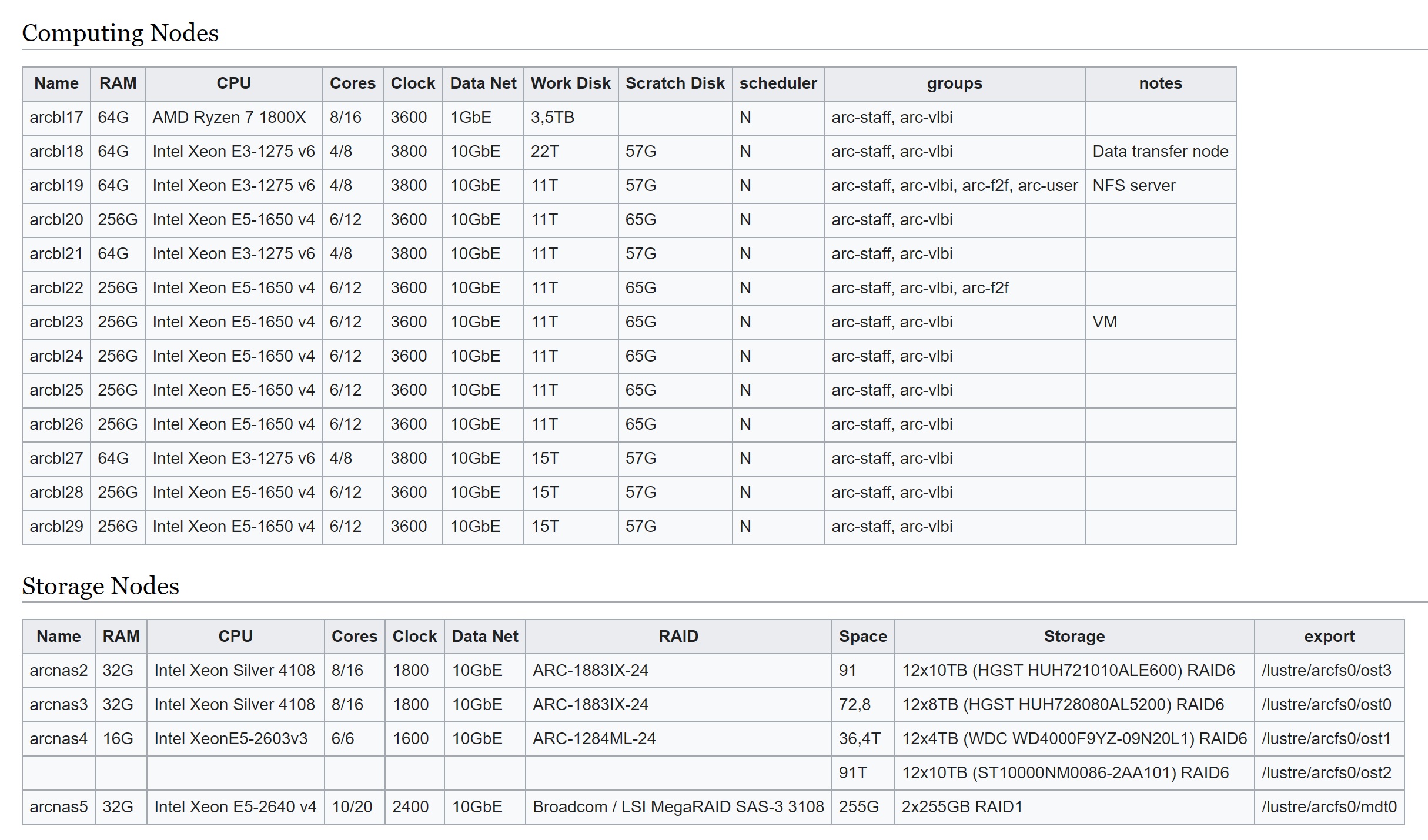Select arcbl22 groups cell with arc-f2f
Viewport: 1428px width, 840px height.
(955, 288)
